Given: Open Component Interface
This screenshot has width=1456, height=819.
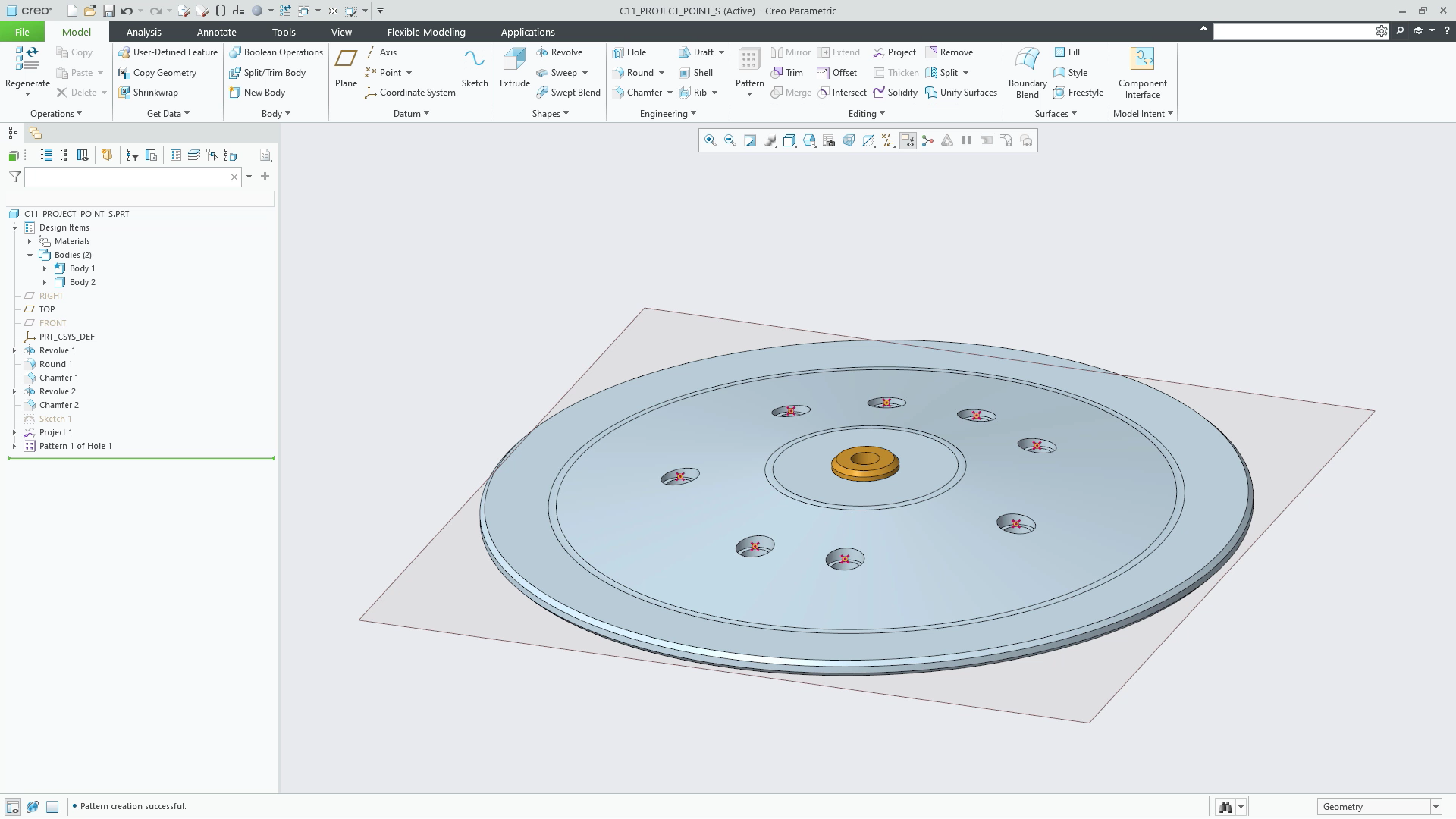Looking at the screenshot, I should pos(1142,73).
